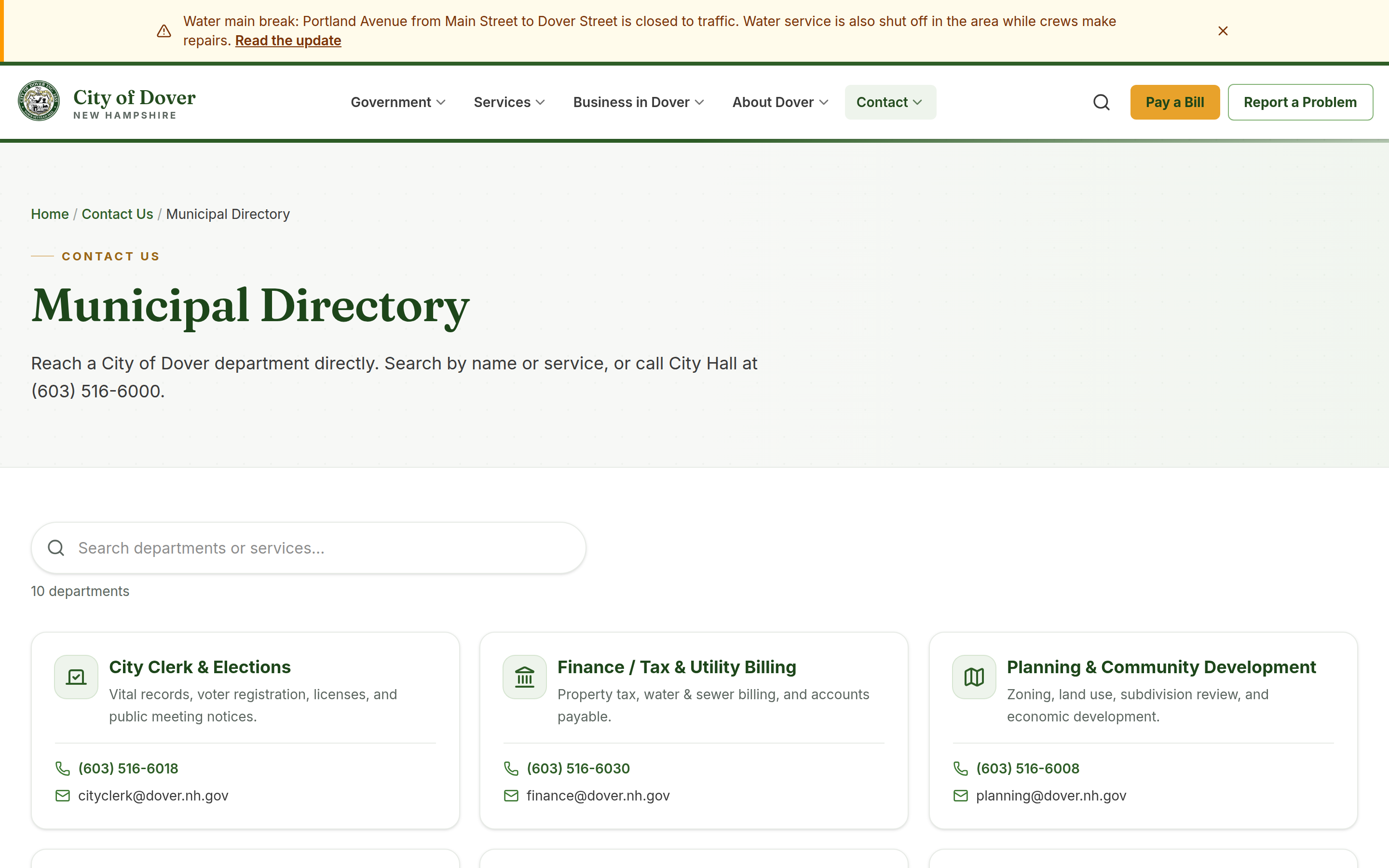Email planning@dover.nh.gov

pos(1051,796)
